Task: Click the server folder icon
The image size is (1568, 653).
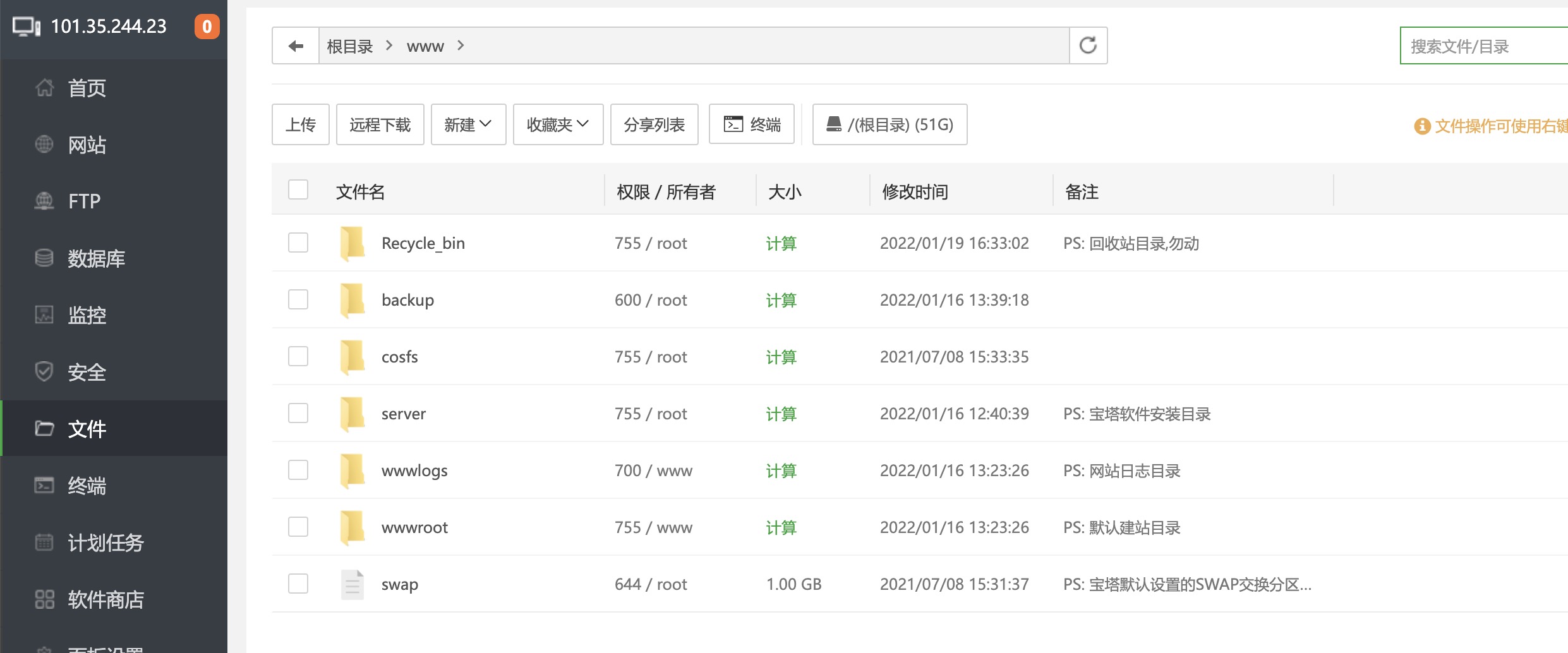Action: pyautogui.click(x=353, y=414)
